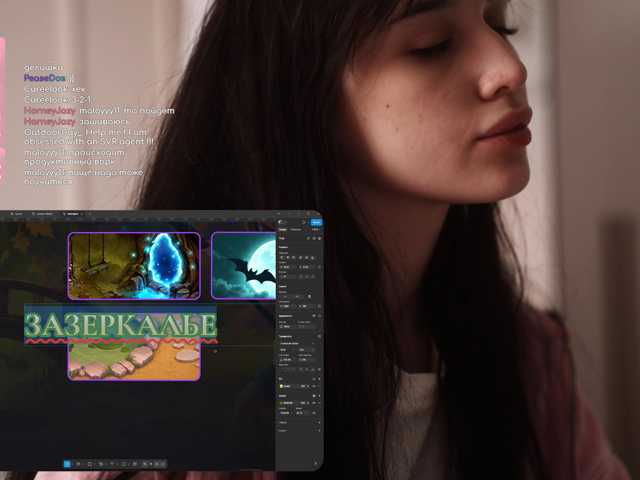
Task: Open the zoom level dropdown in right panel
Action: [316, 230]
